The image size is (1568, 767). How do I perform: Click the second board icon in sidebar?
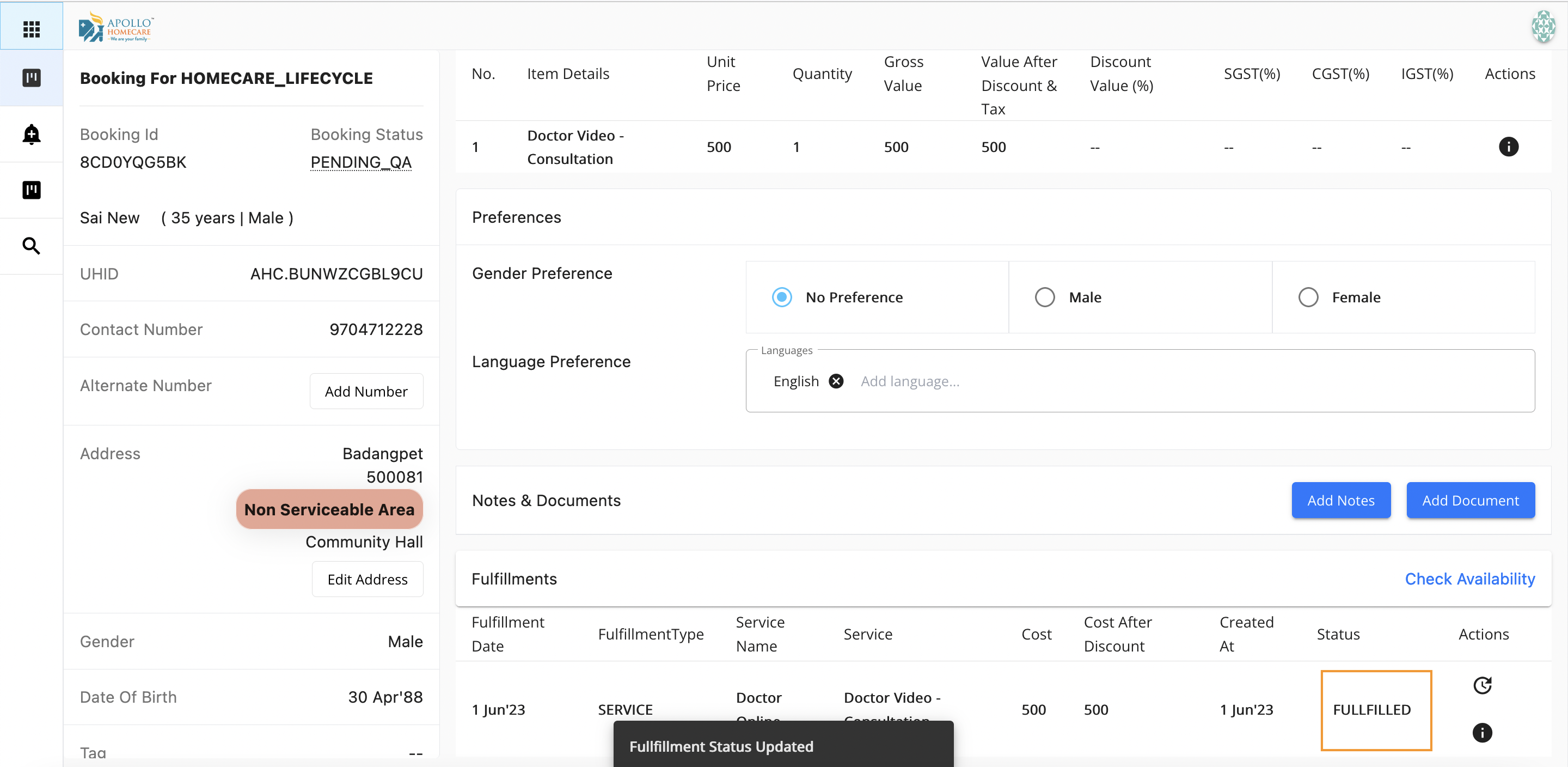31,190
